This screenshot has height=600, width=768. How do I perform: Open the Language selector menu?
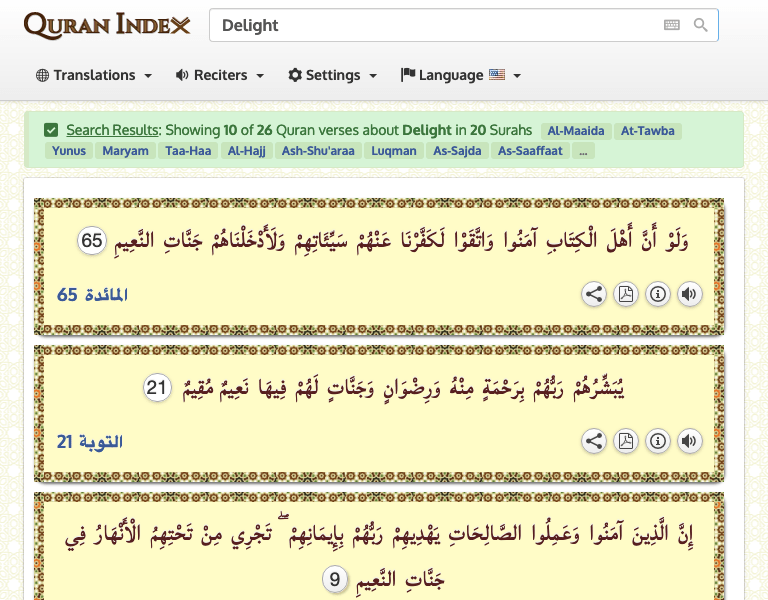click(x=460, y=75)
